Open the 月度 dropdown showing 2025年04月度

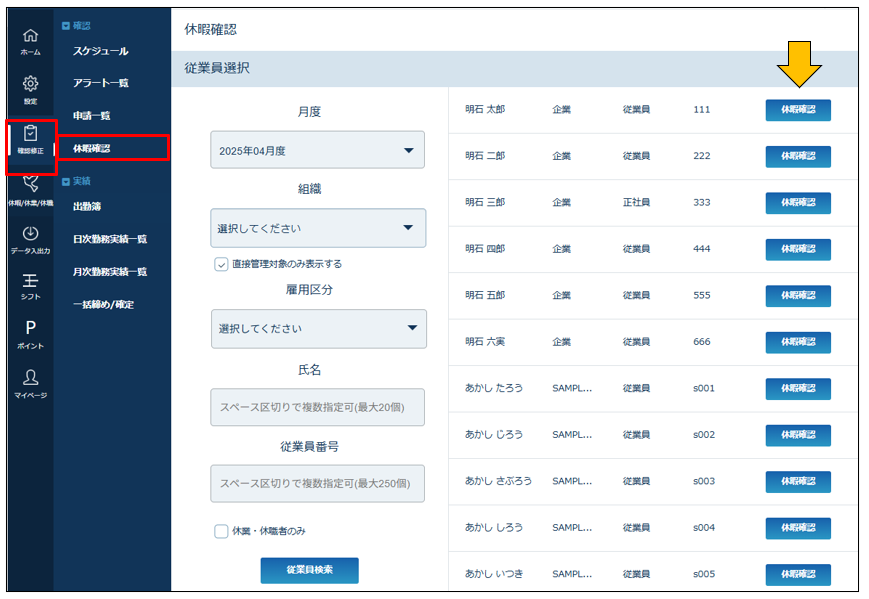coord(317,150)
